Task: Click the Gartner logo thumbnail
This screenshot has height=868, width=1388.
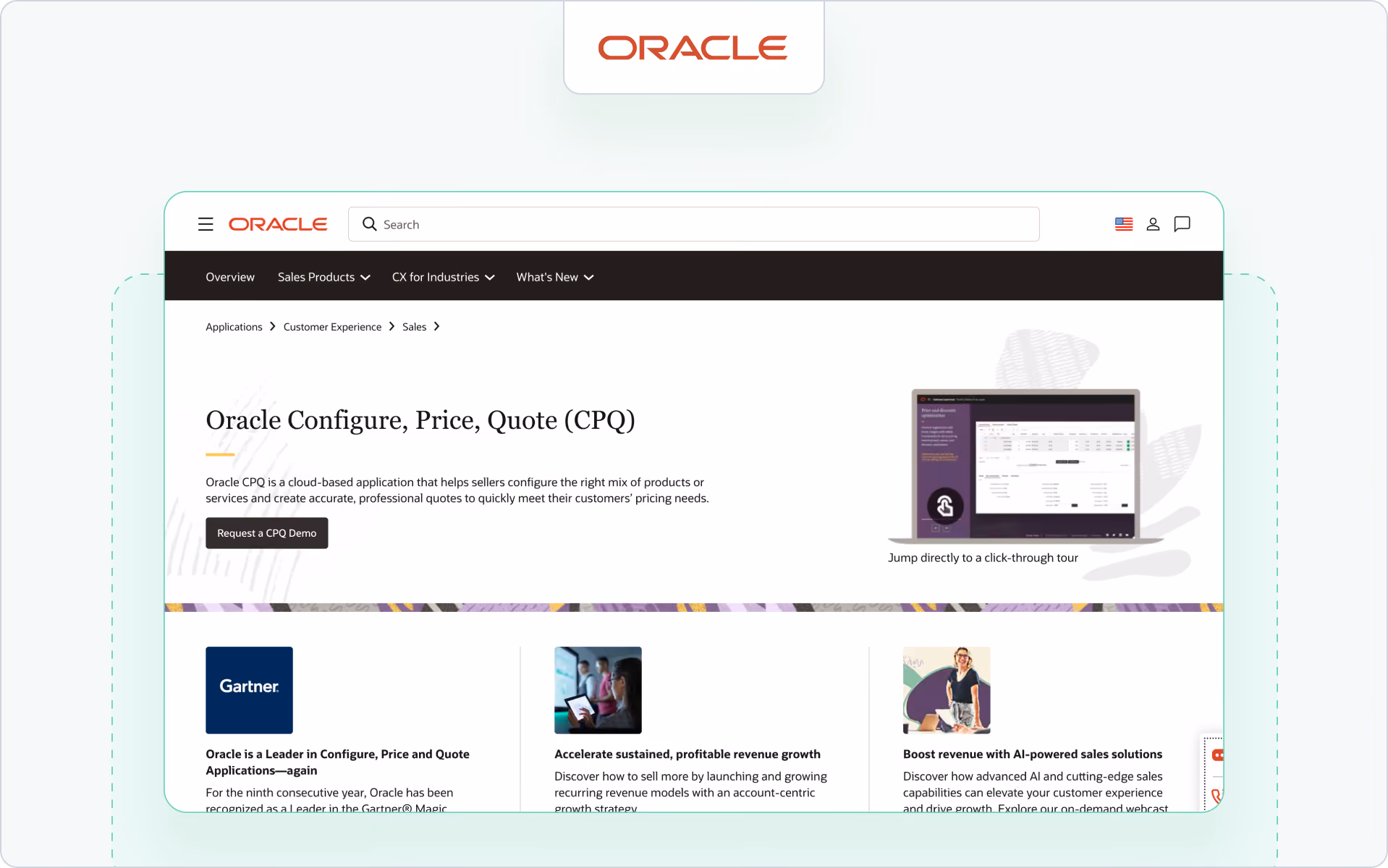Action: click(249, 690)
